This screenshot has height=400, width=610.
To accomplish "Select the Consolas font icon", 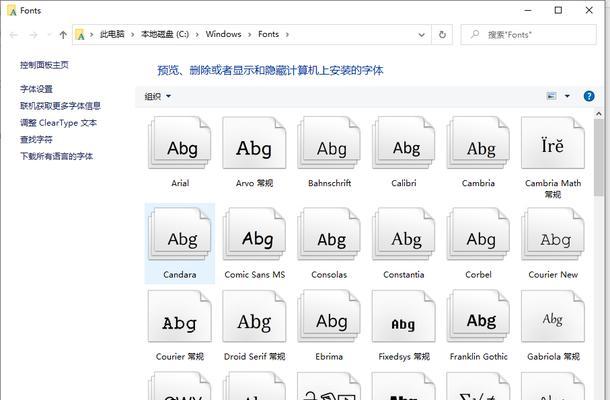I will pos(329,234).
